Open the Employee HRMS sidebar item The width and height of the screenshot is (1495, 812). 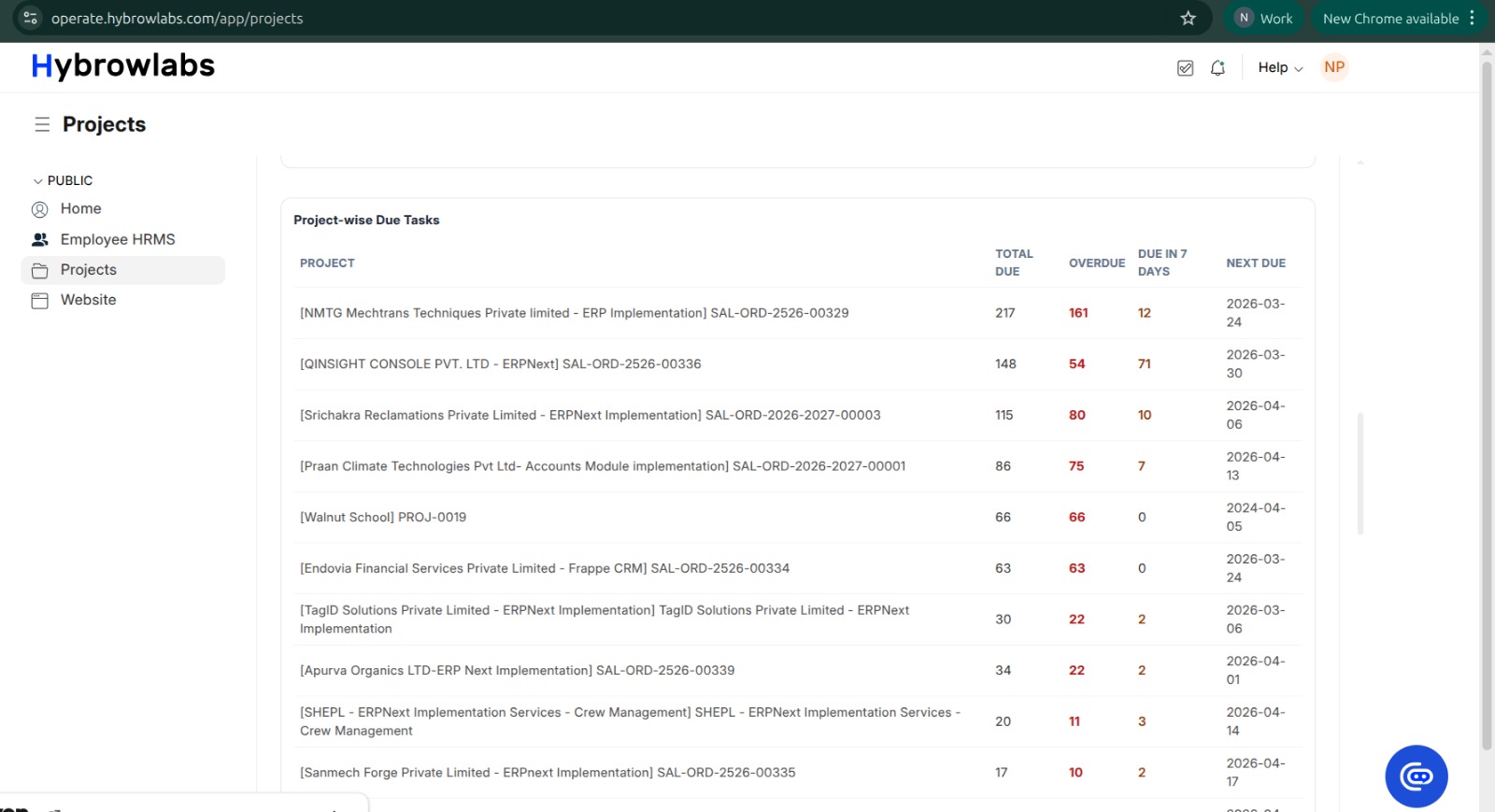pyautogui.click(x=122, y=239)
